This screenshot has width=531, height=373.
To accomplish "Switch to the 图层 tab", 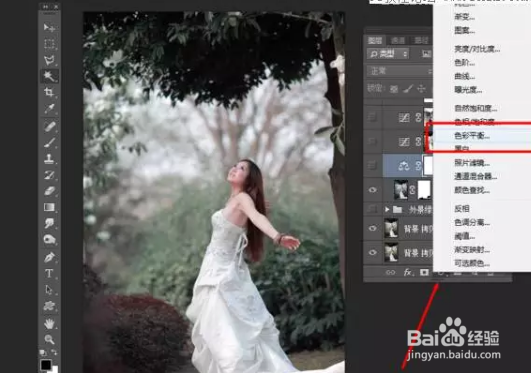I will tap(375, 41).
